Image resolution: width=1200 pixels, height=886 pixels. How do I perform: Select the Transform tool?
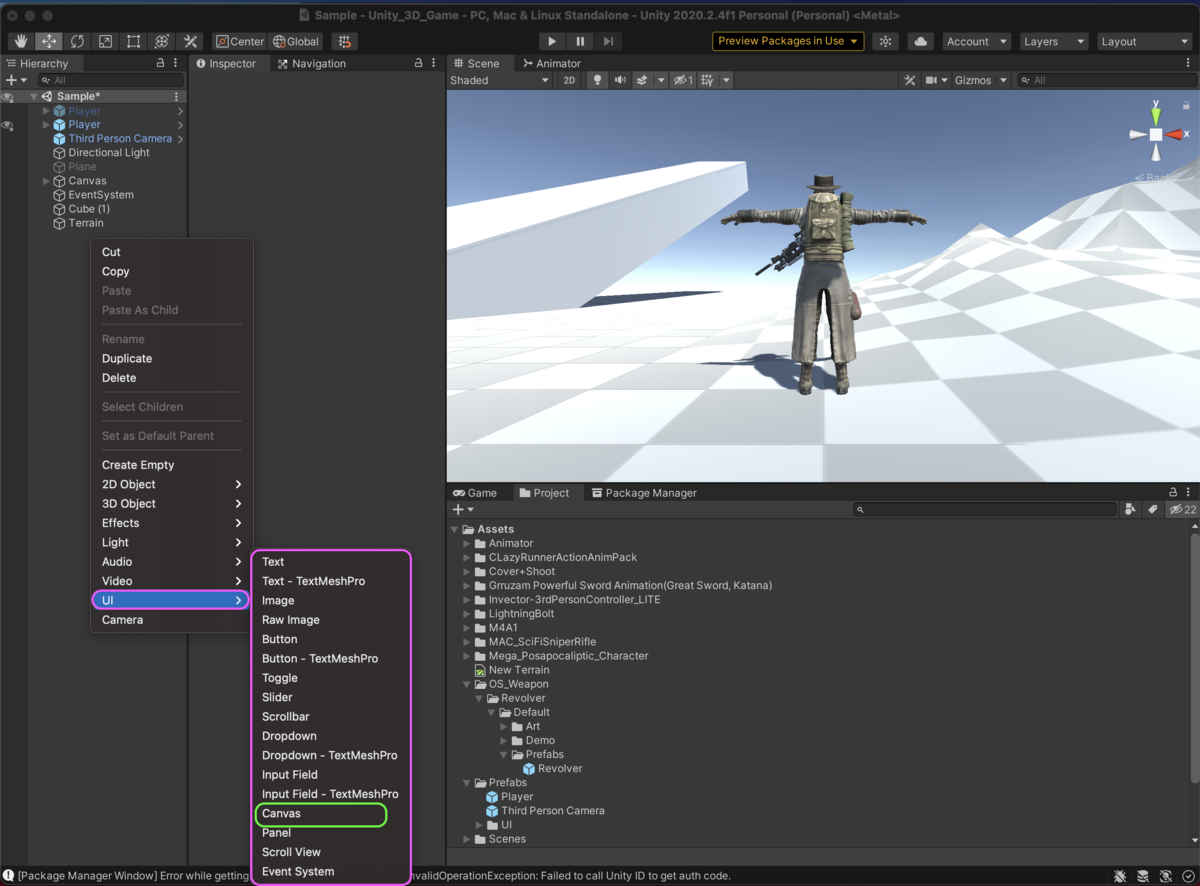pos(162,41)
